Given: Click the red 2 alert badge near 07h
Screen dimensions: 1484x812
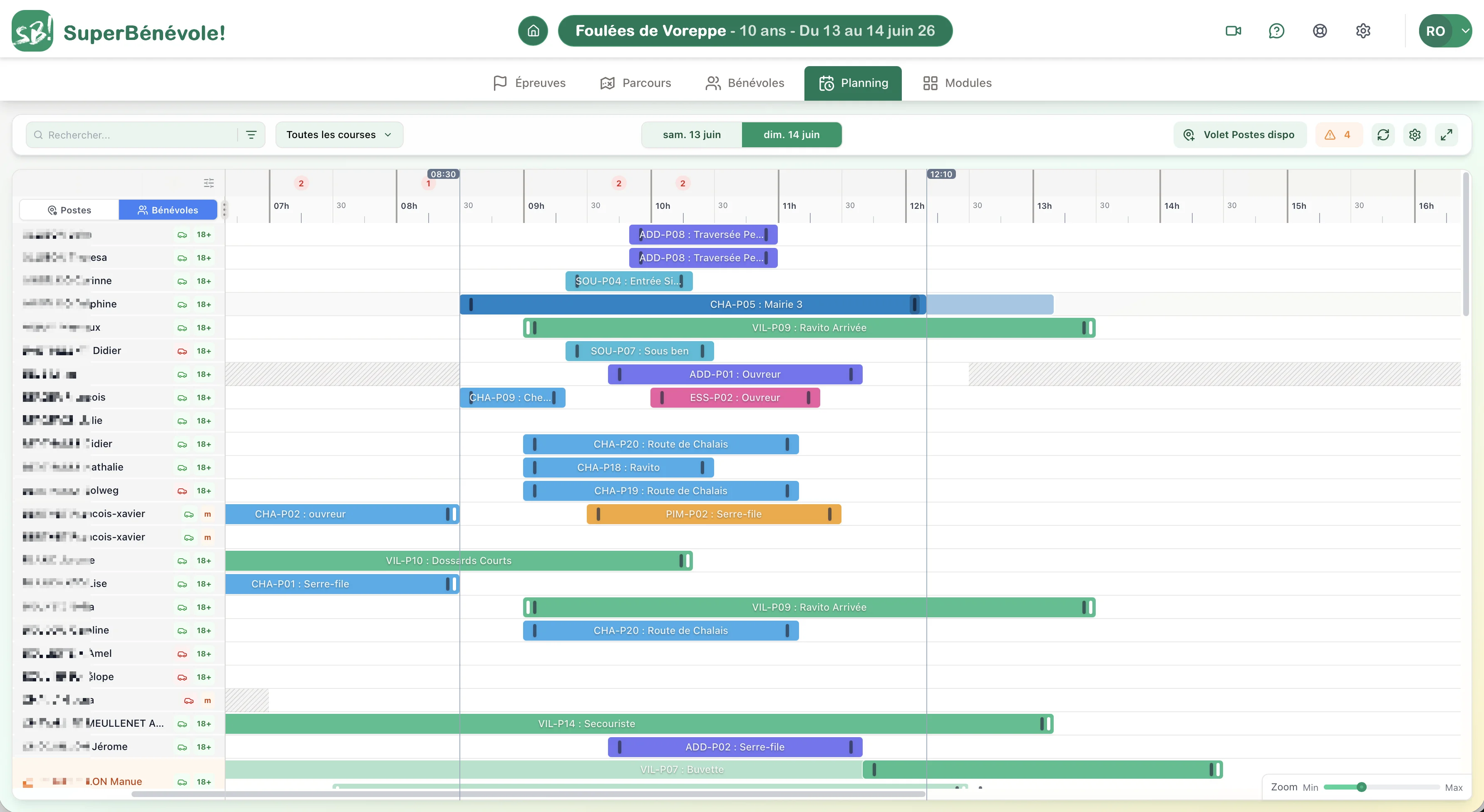Looking at the screenshot, I should pos(301,183).
